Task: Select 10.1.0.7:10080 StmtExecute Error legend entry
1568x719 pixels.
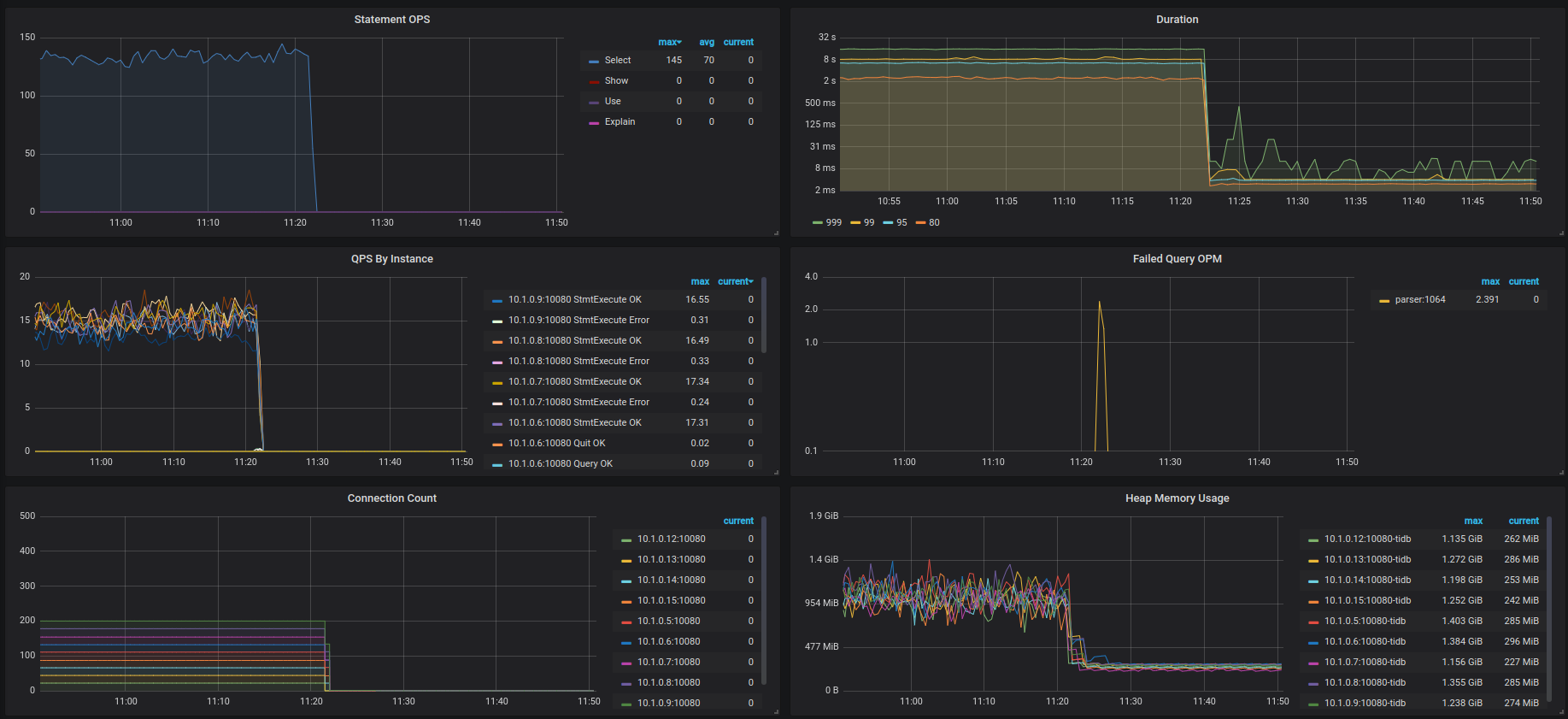Action: click(578, 402)
